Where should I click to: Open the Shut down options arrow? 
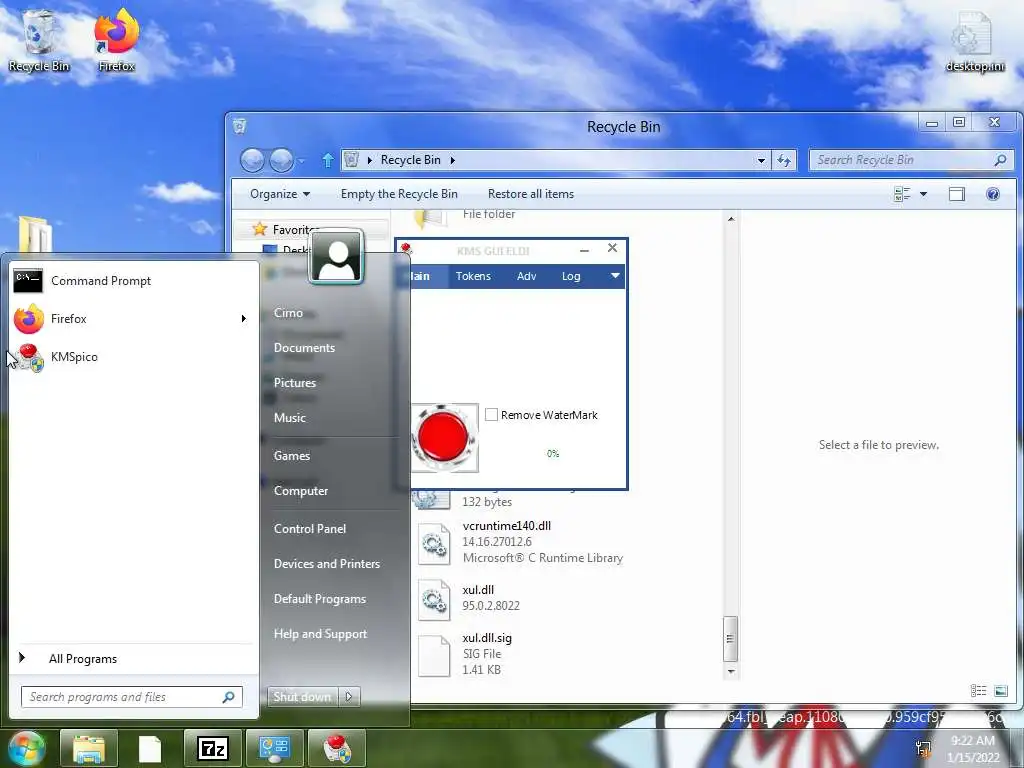click(349, 697)
